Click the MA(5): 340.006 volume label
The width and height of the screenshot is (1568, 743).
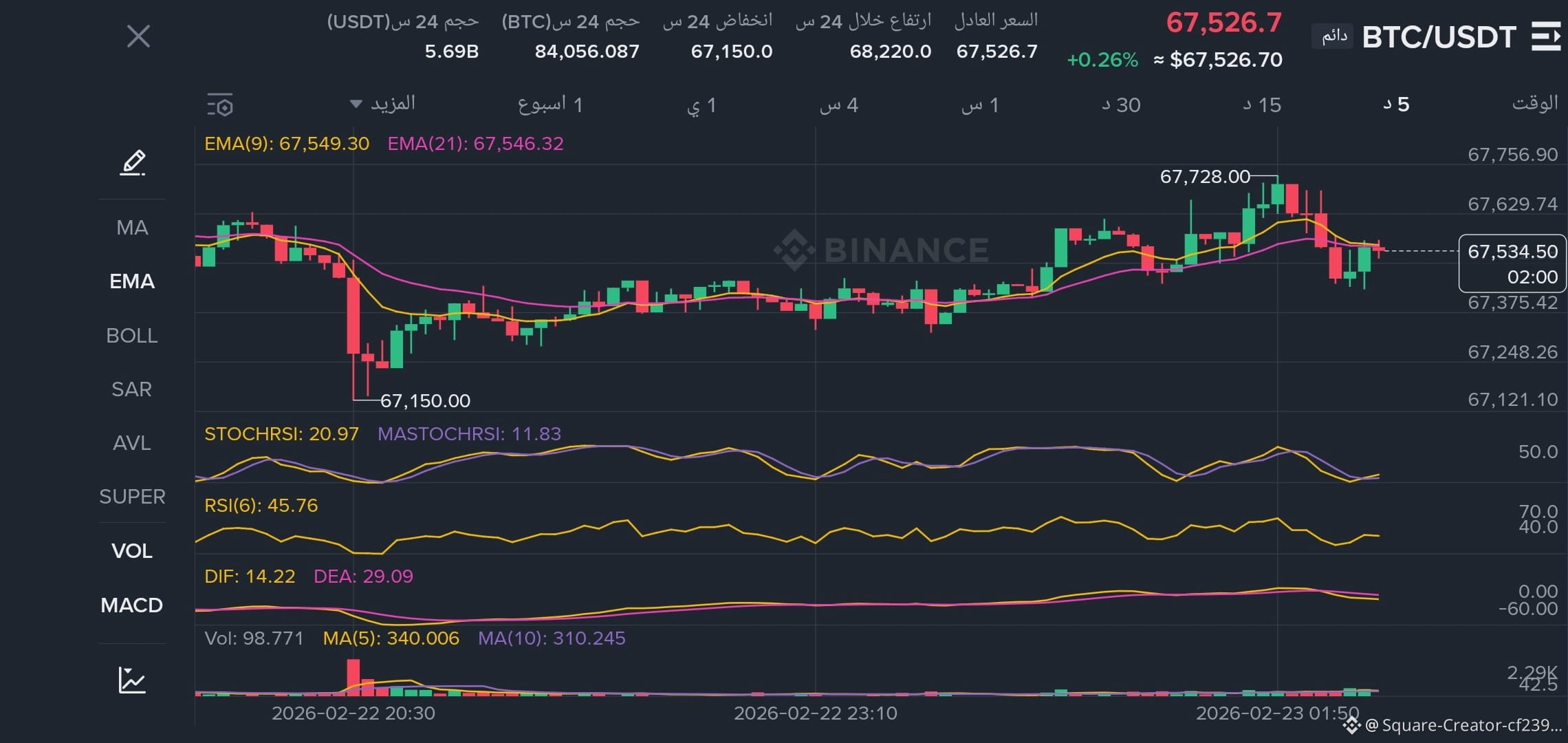pyautogui.click(x=391, y=638)
